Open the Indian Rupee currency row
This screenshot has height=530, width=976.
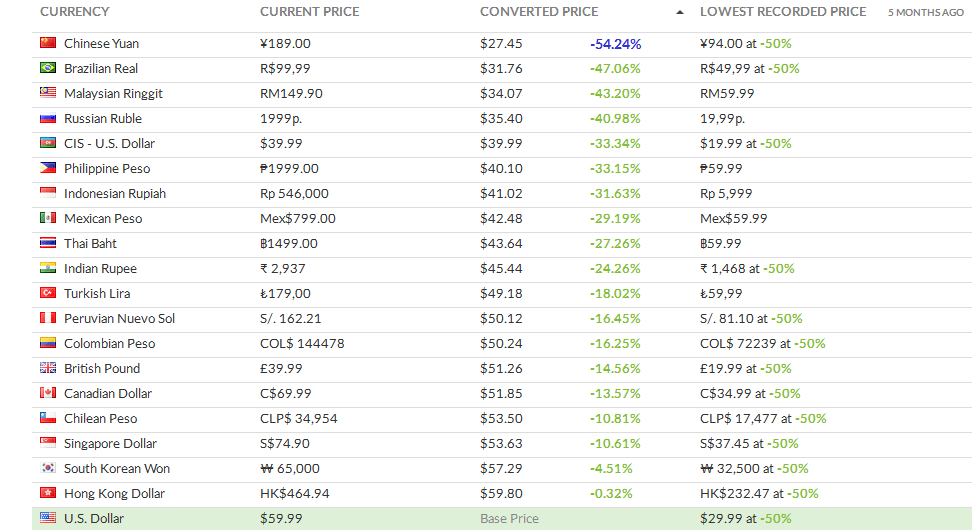click(x=502, y=268)
